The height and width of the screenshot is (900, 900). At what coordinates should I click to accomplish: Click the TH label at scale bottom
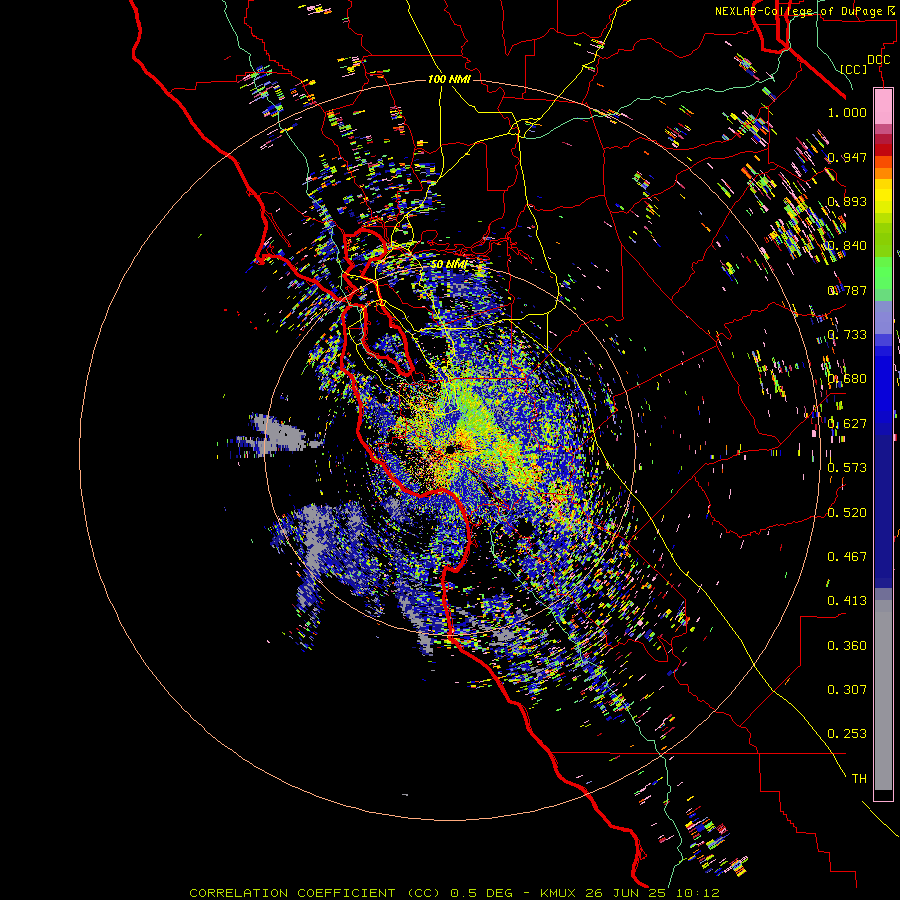pyautogui.click(x=859, y=779)
